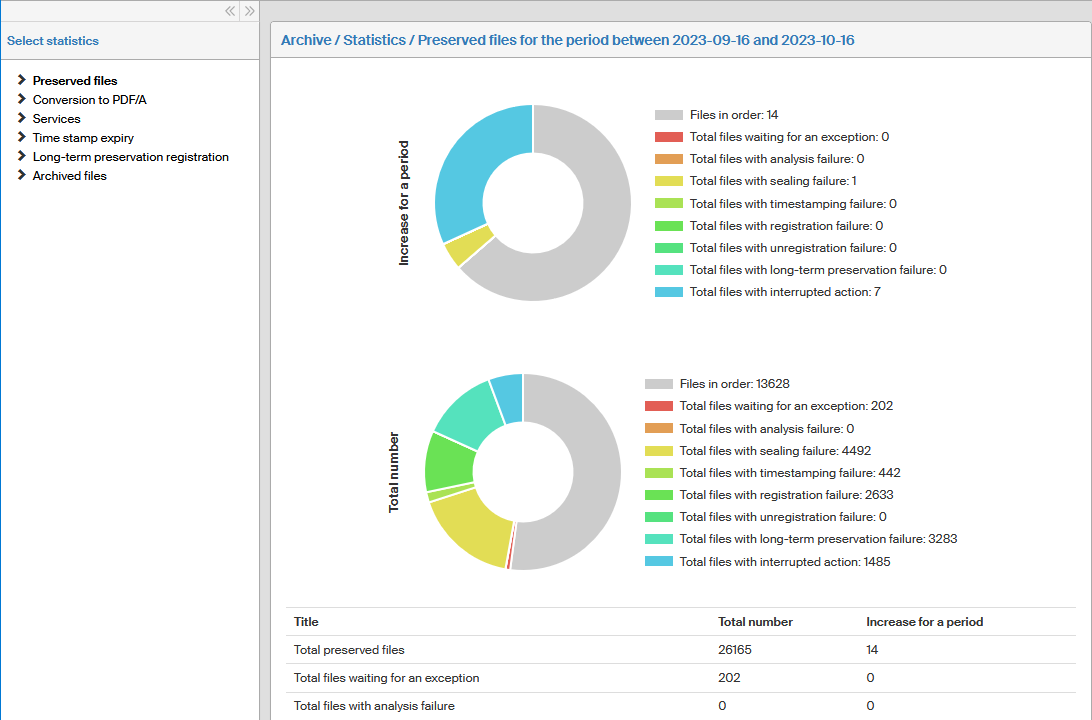Click the double-right arrow panel icon
The image size is (1092, 720).
click(249, 11)
